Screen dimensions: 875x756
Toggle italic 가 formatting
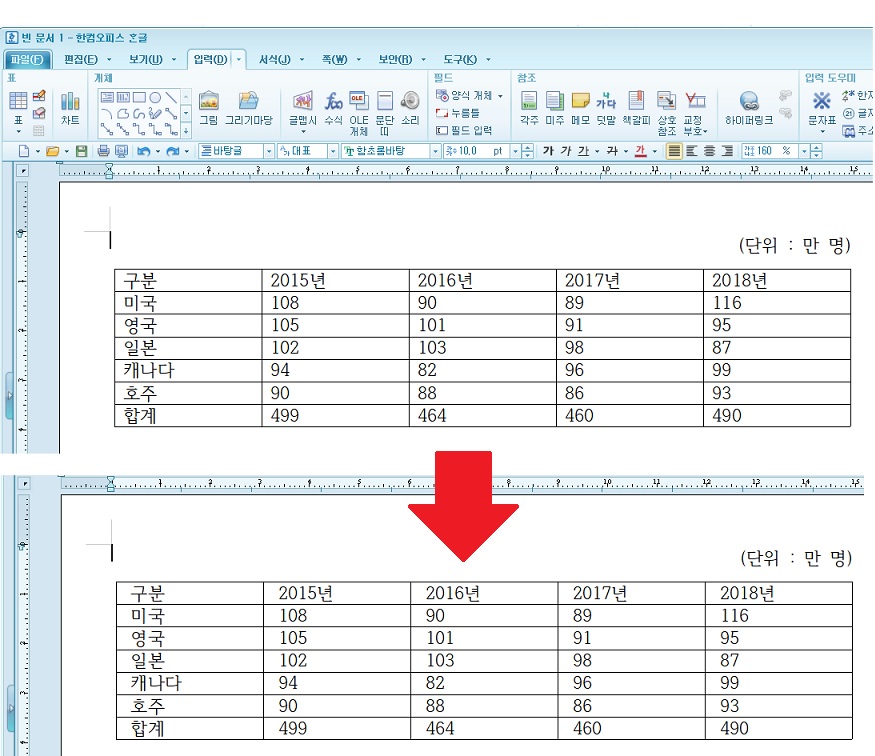pos(565,151)
